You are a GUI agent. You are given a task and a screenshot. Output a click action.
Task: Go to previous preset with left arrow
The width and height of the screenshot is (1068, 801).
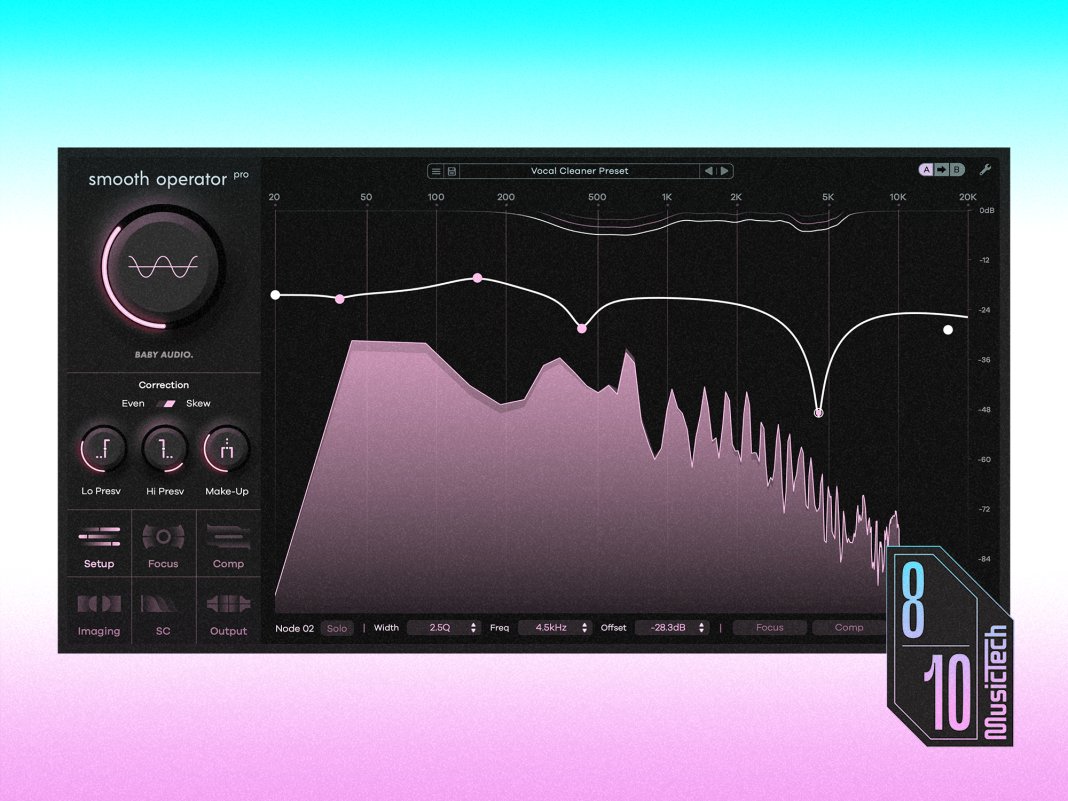click(708, 171)
